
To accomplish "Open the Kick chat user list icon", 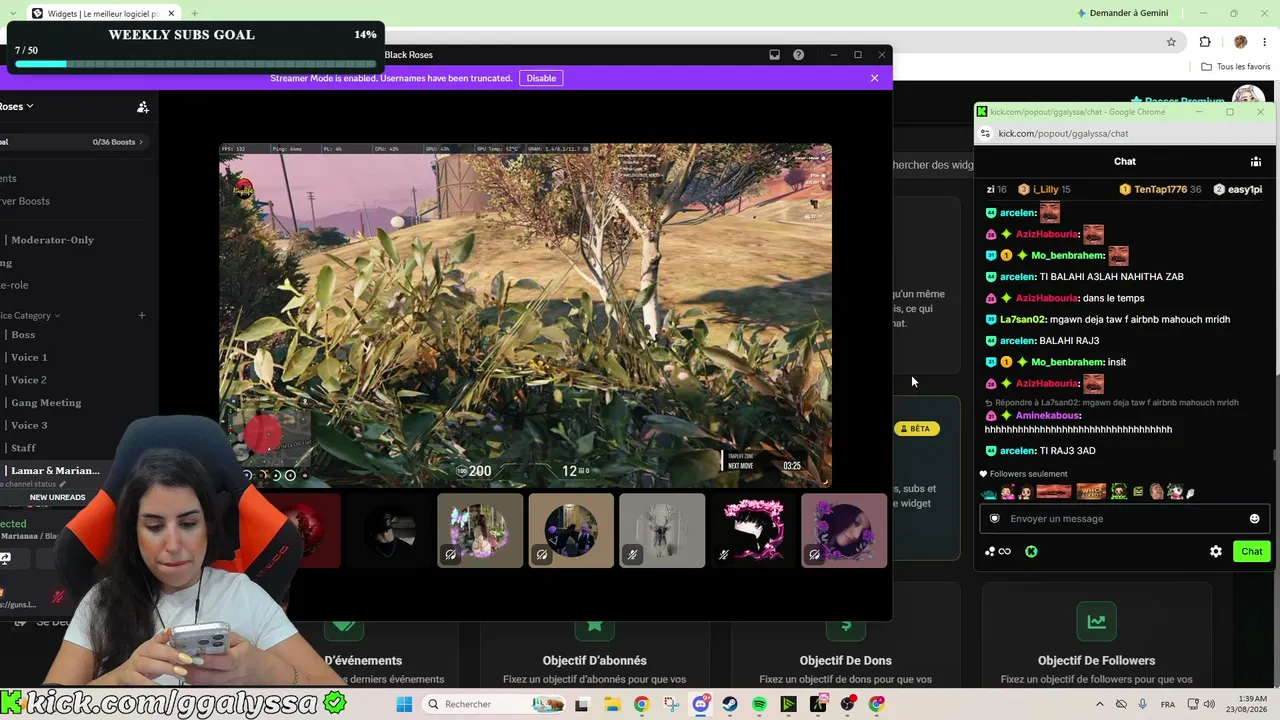I will (1256, 161).
